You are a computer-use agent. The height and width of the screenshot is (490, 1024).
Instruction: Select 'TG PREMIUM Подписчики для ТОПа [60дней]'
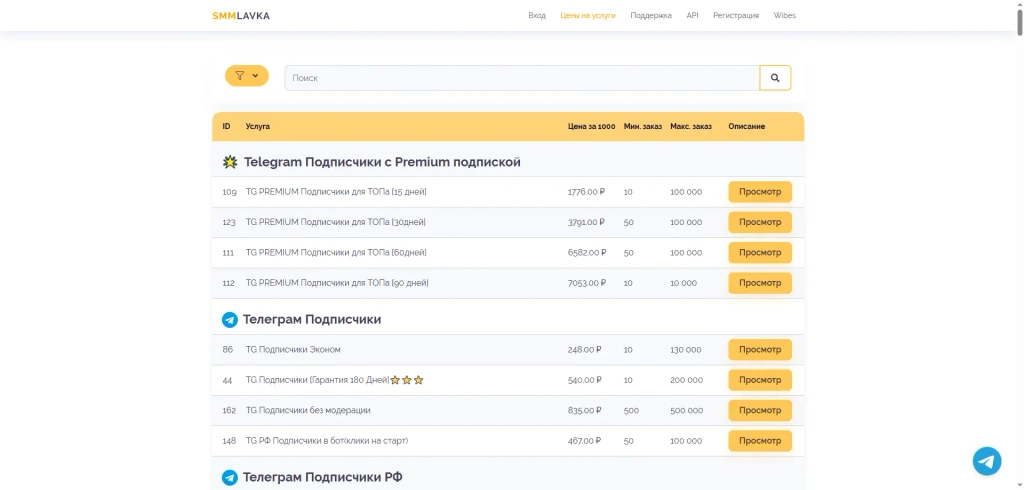coord(336,253)
